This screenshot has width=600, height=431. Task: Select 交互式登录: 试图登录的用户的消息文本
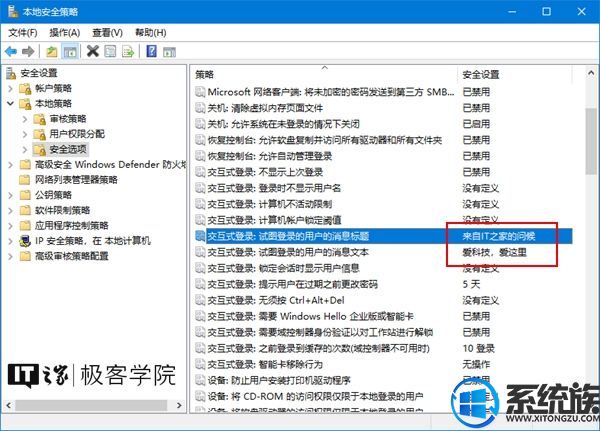point(383,252)
